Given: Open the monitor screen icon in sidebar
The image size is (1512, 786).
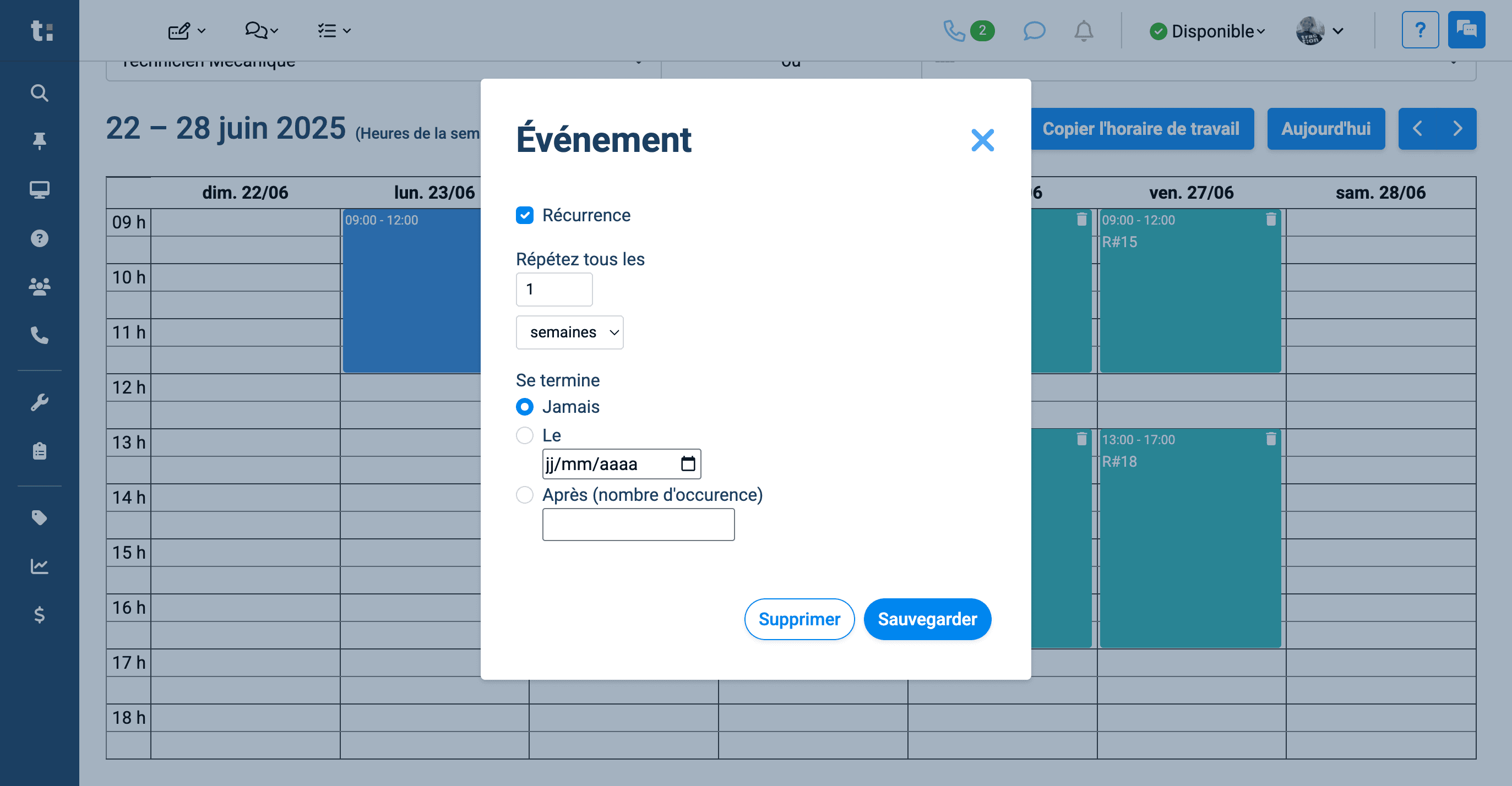Looking at the screenshot, I should point(39,189).
